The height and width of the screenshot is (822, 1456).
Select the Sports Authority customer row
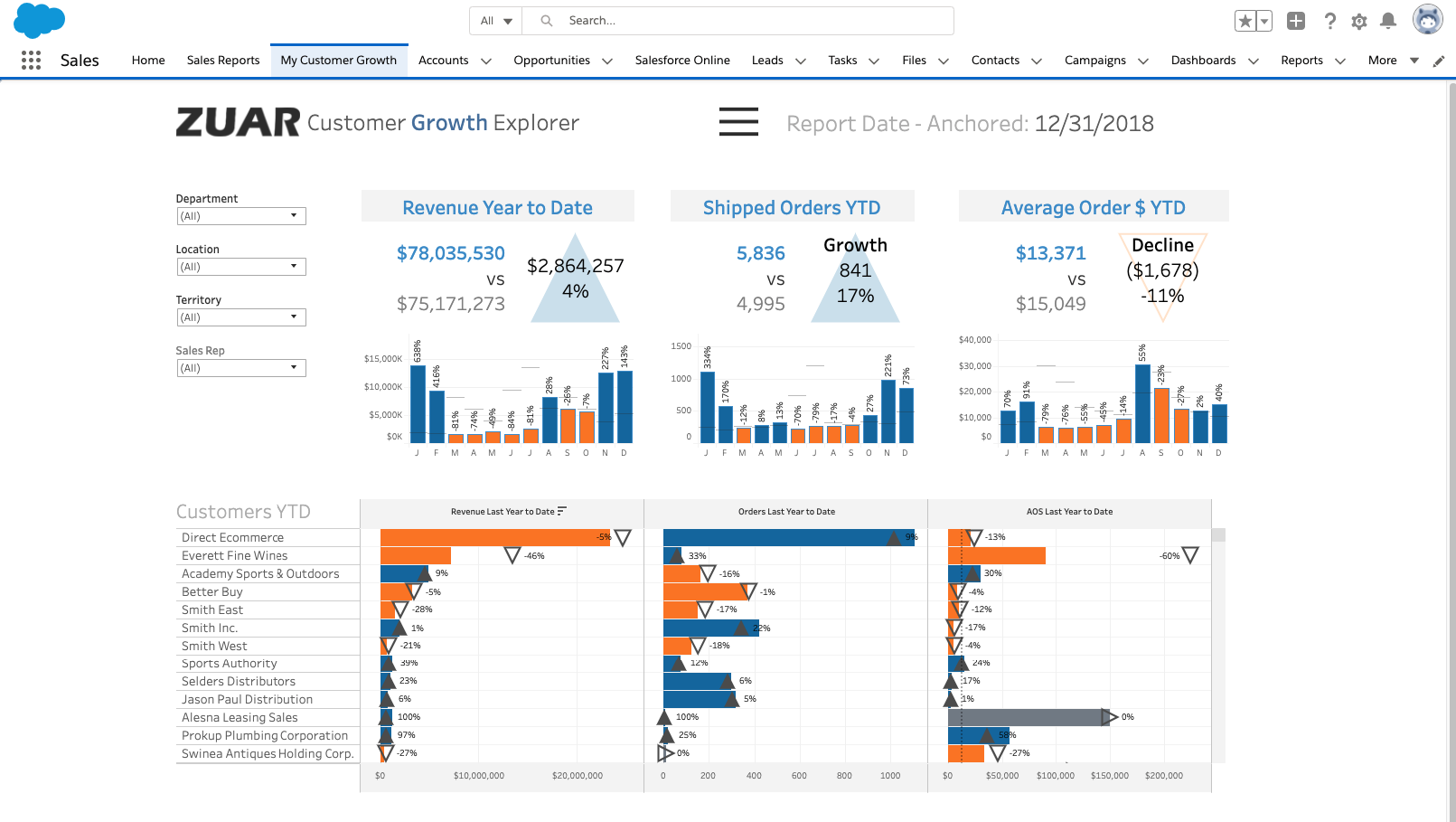coord(268,663)
